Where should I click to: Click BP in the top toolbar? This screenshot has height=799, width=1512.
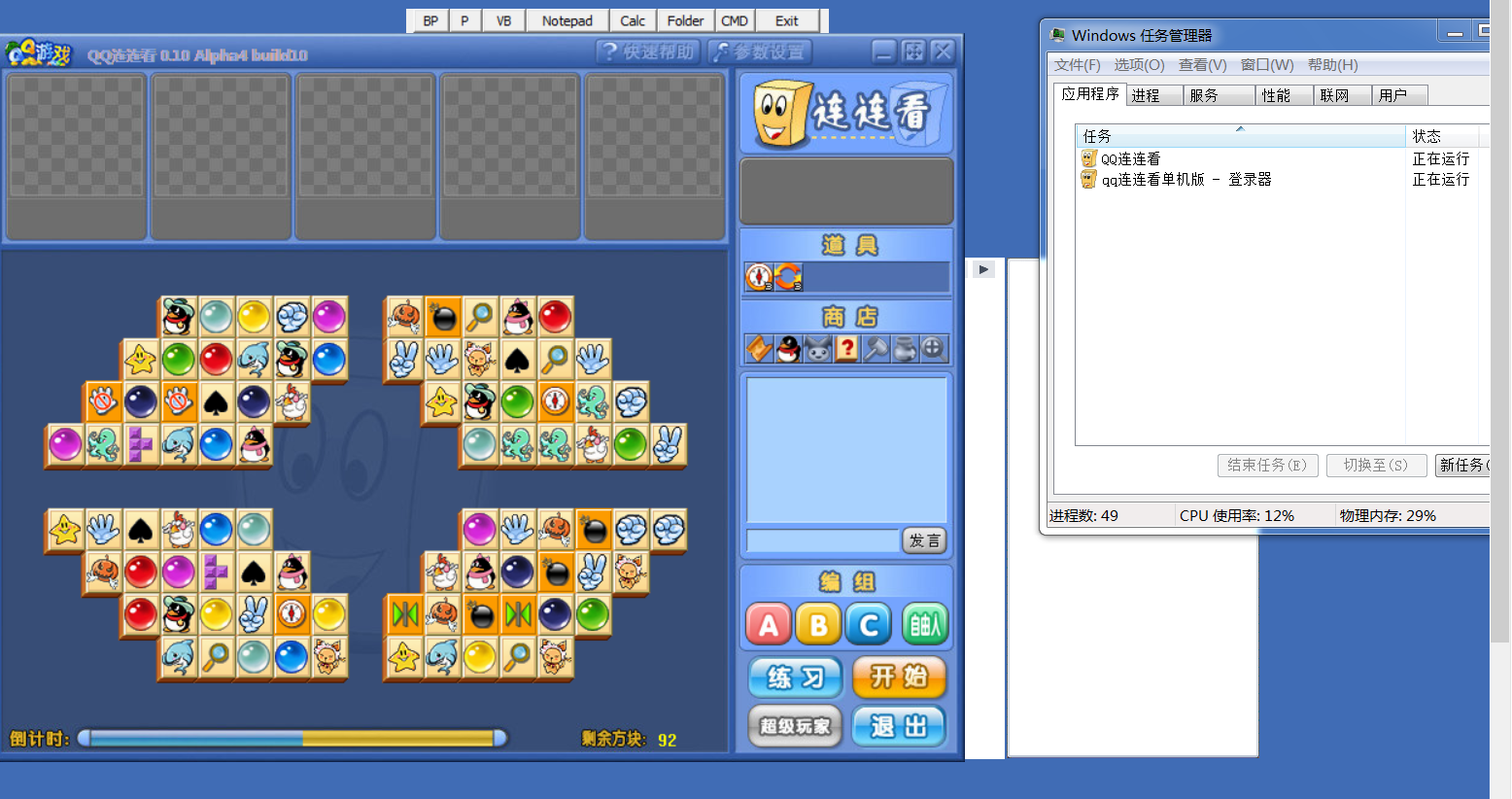(x=430, y=20)
